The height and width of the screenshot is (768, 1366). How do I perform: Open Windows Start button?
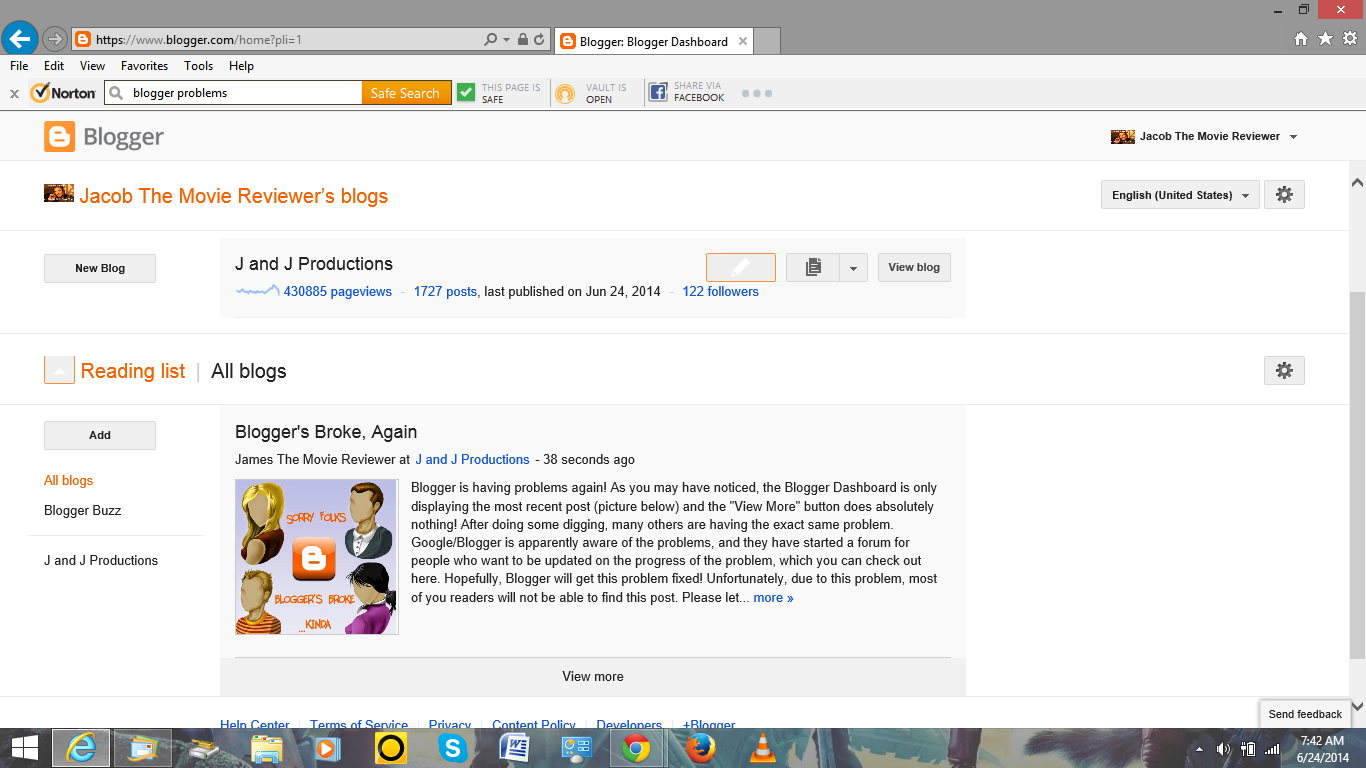(24, 748)
